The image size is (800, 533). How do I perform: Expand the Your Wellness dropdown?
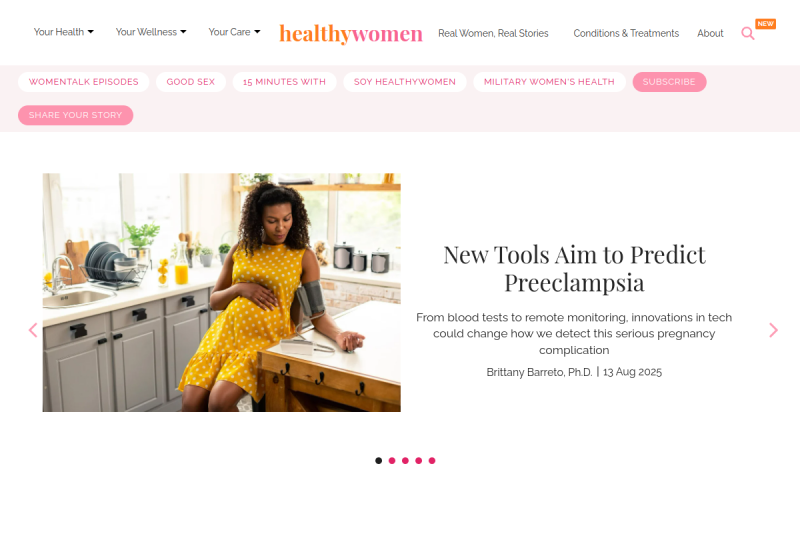[151, 32]
